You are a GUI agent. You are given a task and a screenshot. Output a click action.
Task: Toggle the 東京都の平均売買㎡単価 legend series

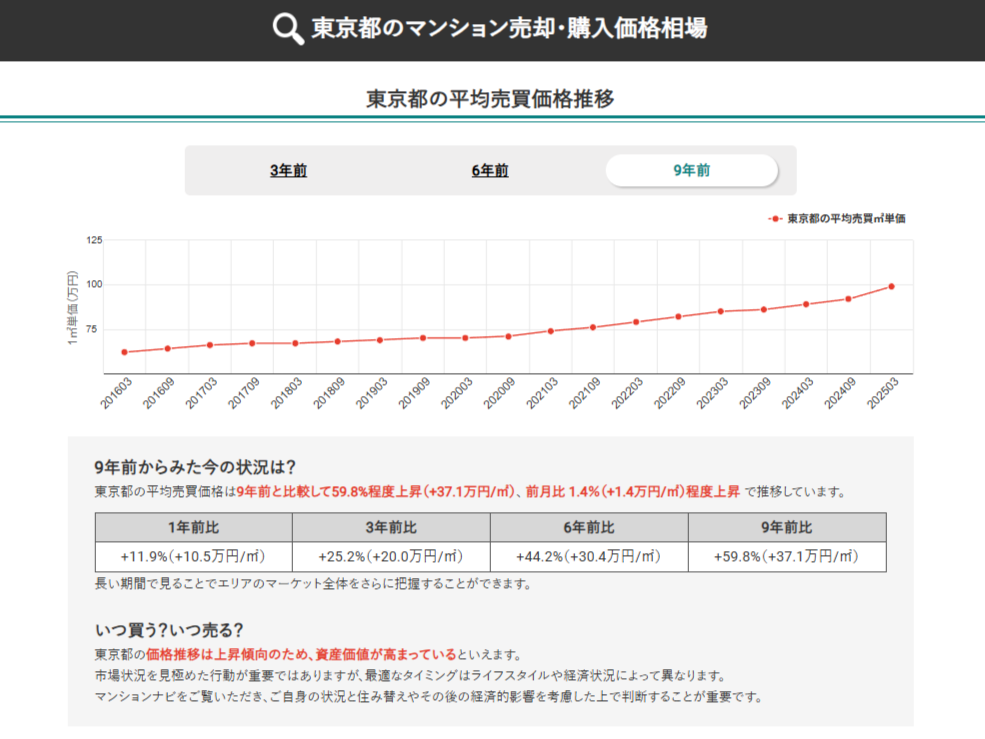click(x=845, y=218)
